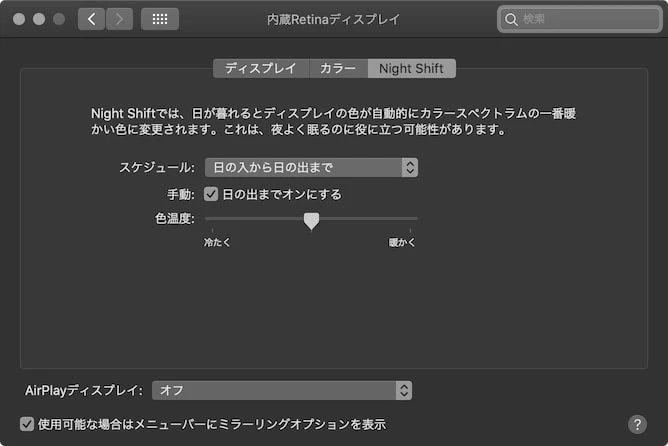Click the minimize window button

[39, 19]
